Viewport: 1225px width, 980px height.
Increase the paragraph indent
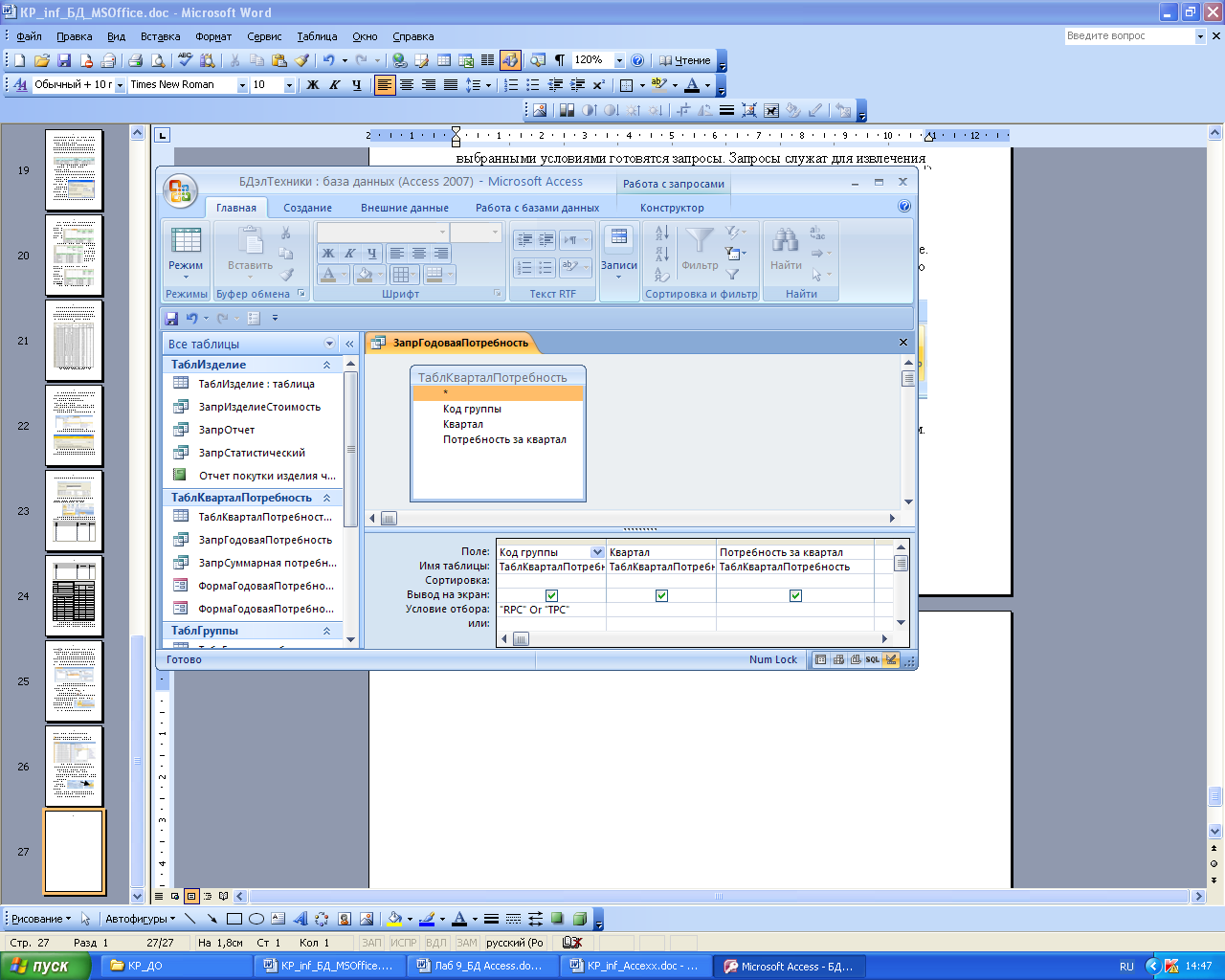[x=577, y=85]
